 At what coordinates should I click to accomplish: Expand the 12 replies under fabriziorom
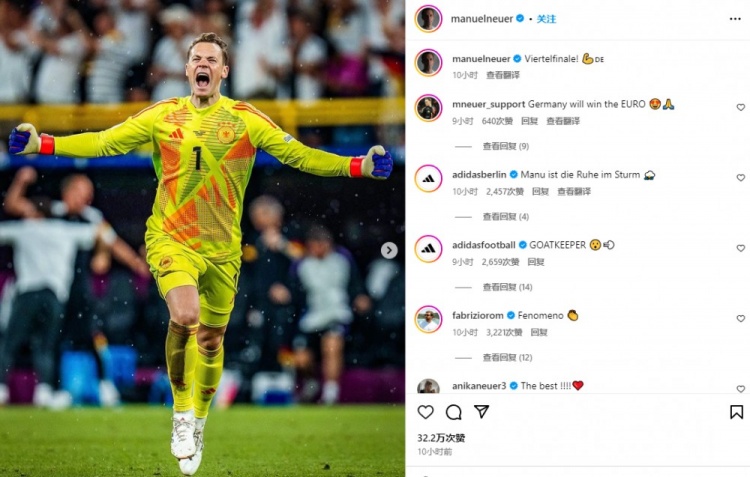pyautogui.click(x=507, y=357)
